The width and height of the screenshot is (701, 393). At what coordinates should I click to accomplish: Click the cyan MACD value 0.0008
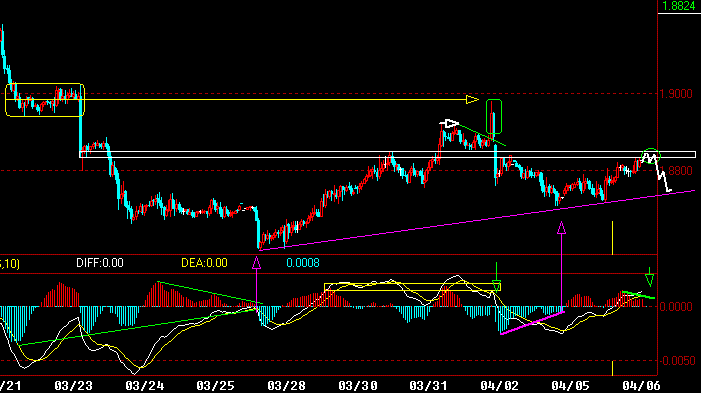click(303, 263)
